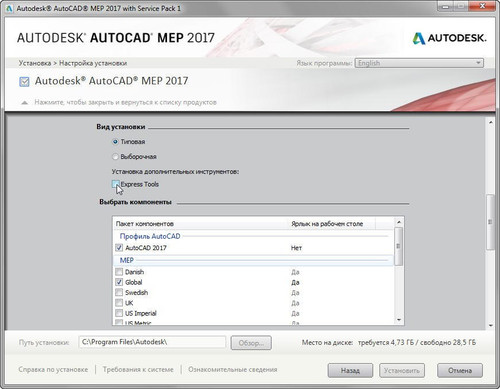Viewport: 500px width, 389px height.
Task: Click the Danish component label
Action: (x=134, y=272)
